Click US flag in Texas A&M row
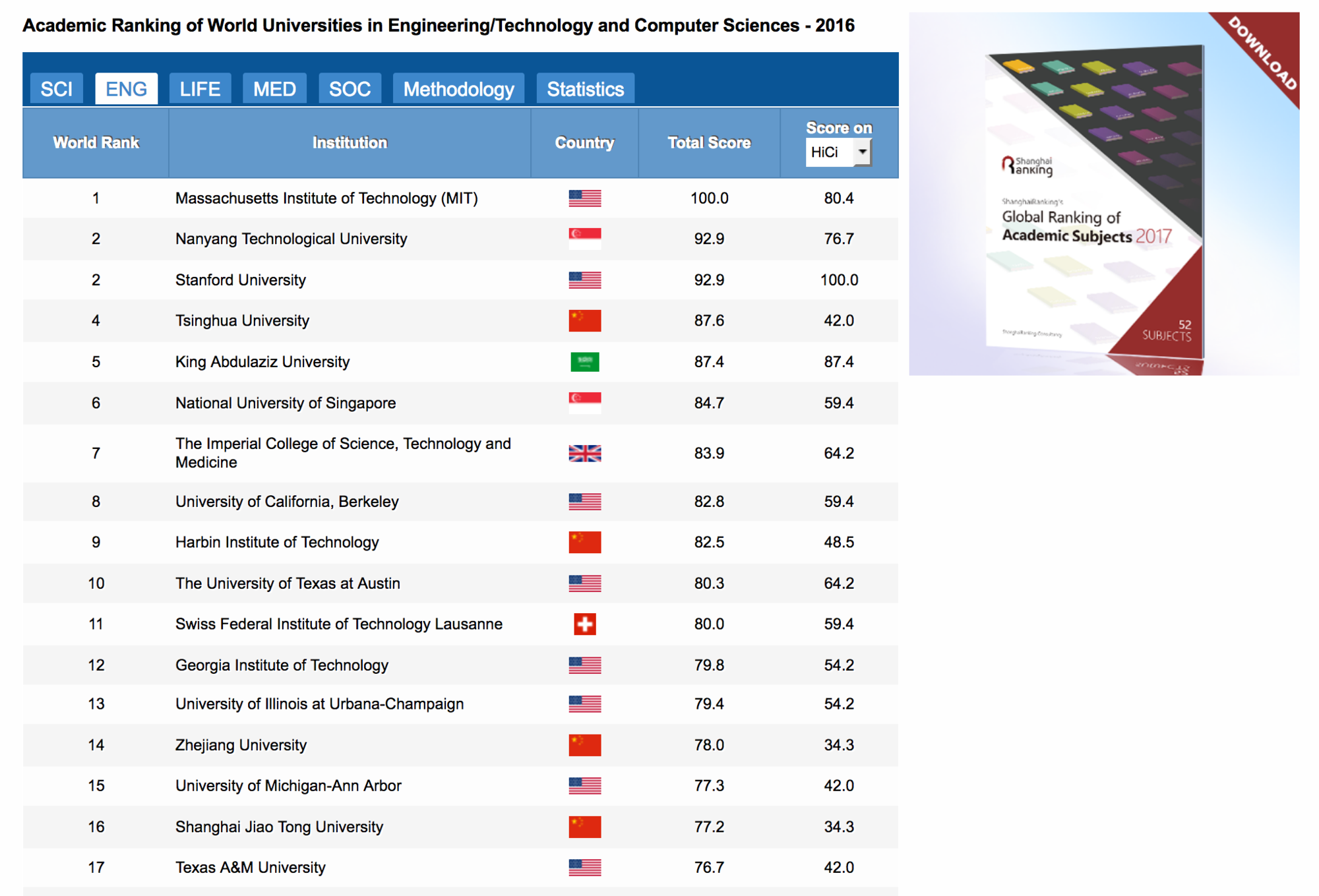This screenshot has width=1319, height=896. point(585,868)
